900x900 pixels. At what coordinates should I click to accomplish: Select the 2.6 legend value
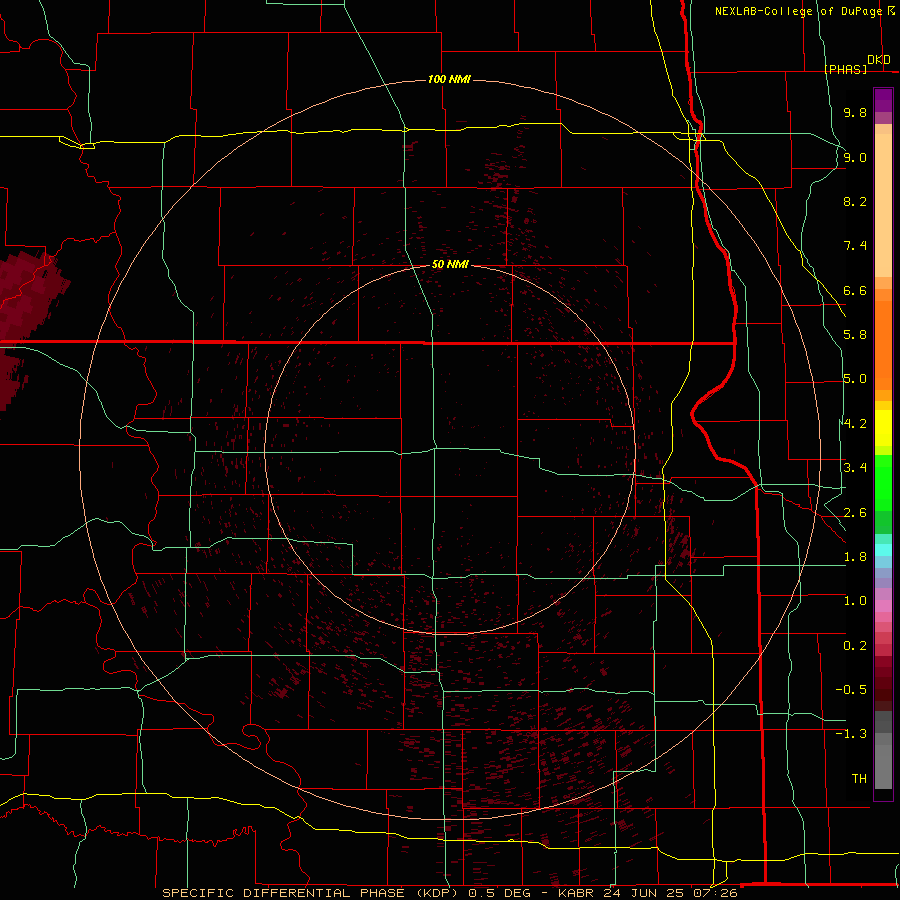click(855, 513)
